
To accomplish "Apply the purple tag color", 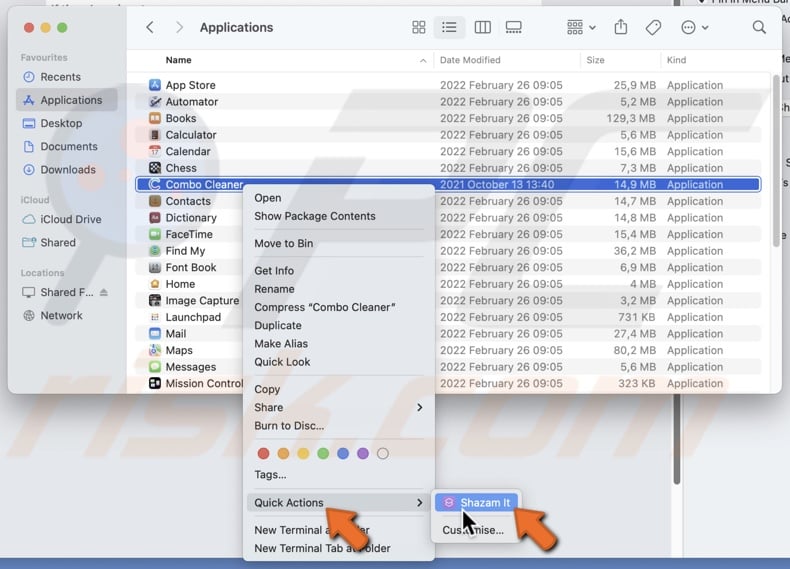I will point(363,454).
